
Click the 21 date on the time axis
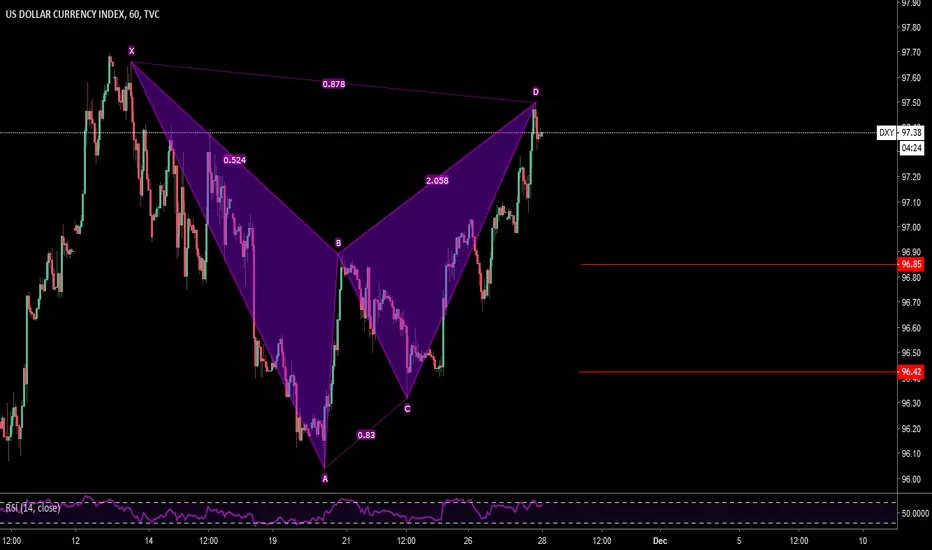346,541
